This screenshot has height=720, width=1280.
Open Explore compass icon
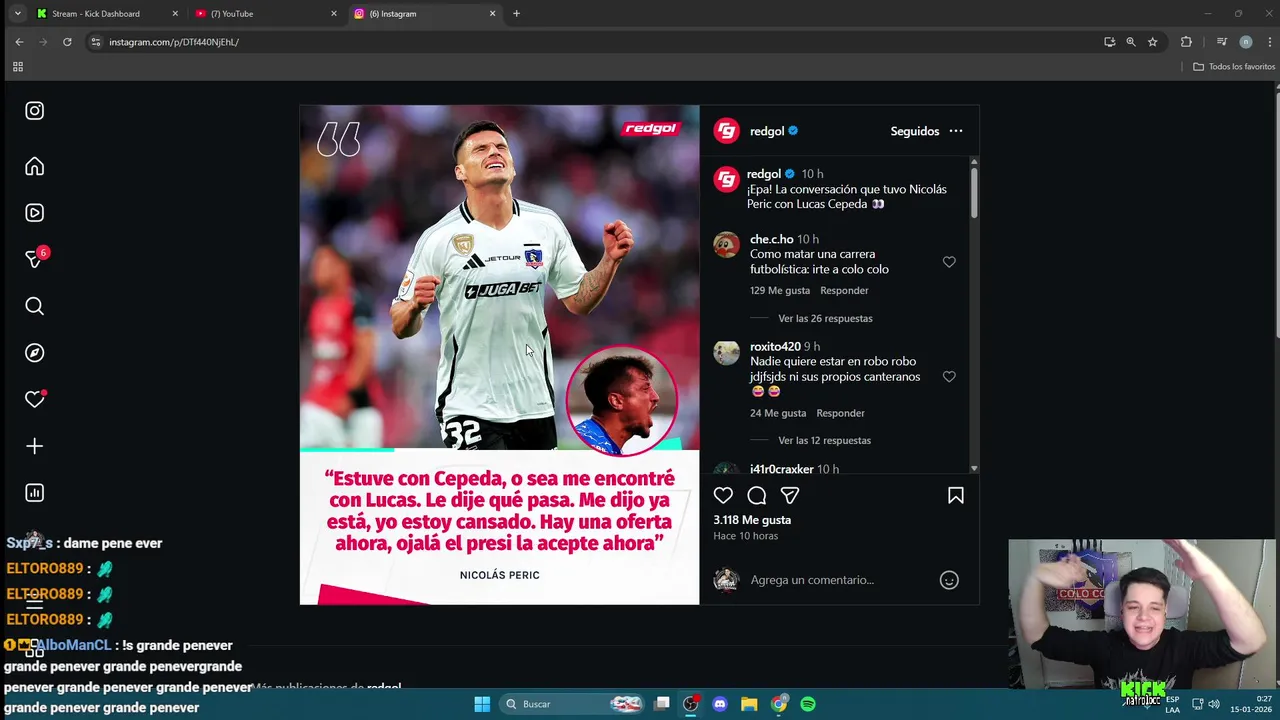pos(35,353)
